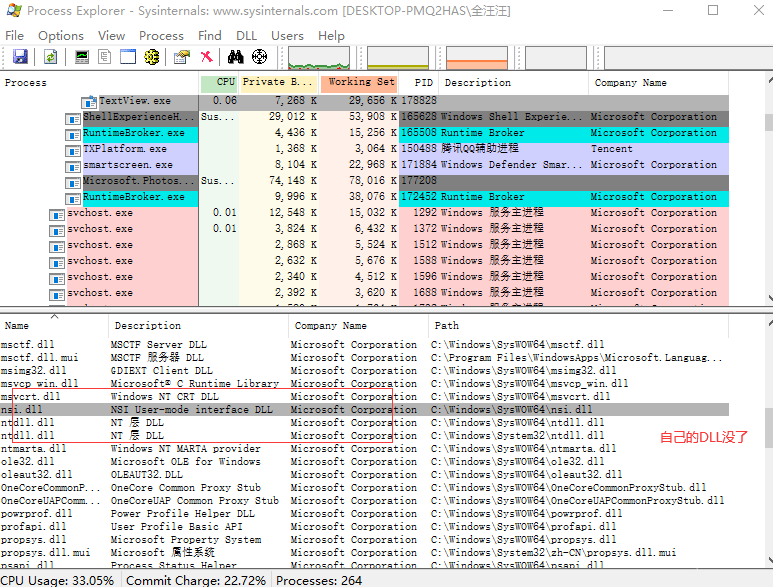This screenshot has width=773, height=587.
Task: Sort DLLs by Path column header
Action: click(578, 326)
